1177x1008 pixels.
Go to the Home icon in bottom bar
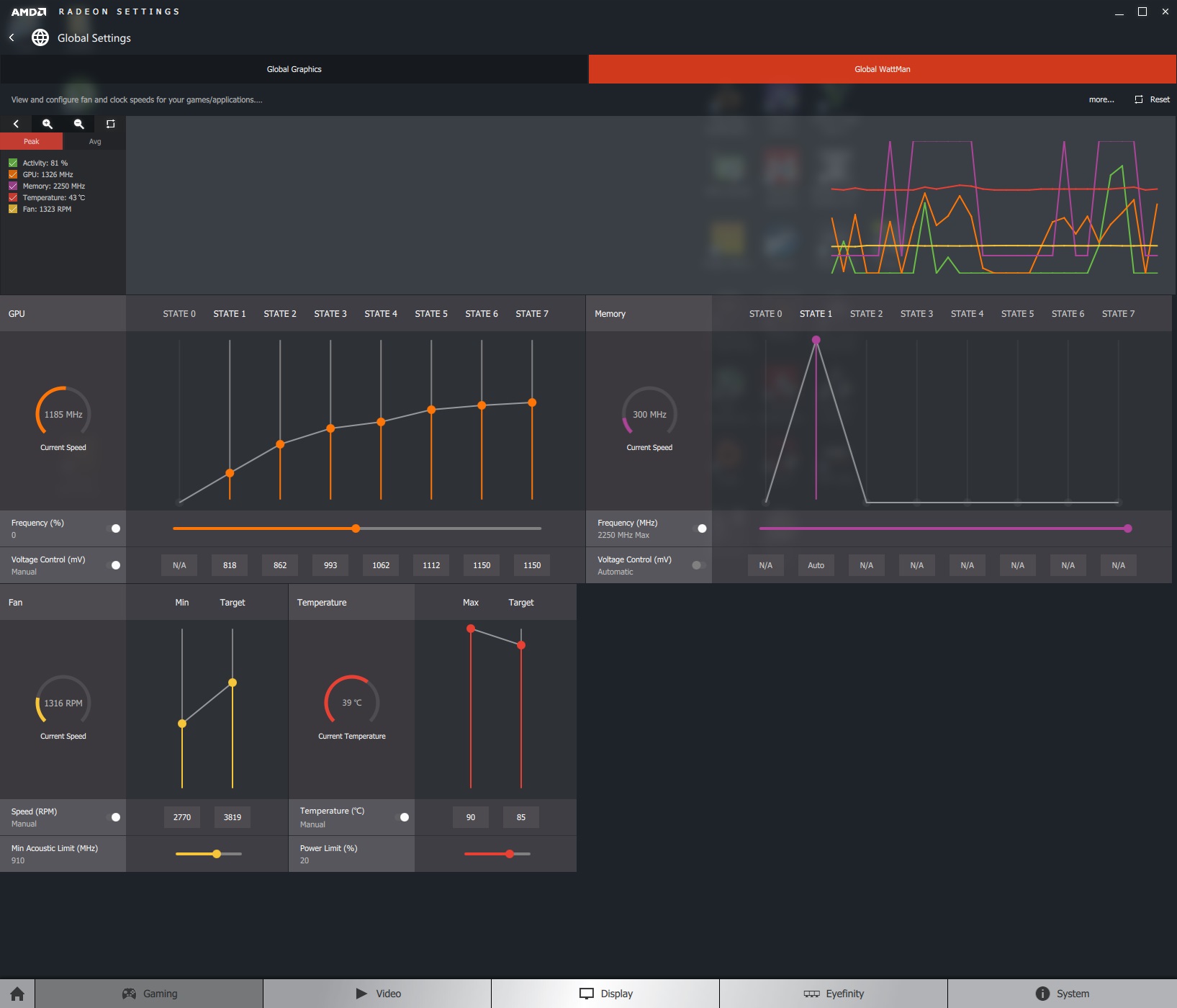(17, 994)
